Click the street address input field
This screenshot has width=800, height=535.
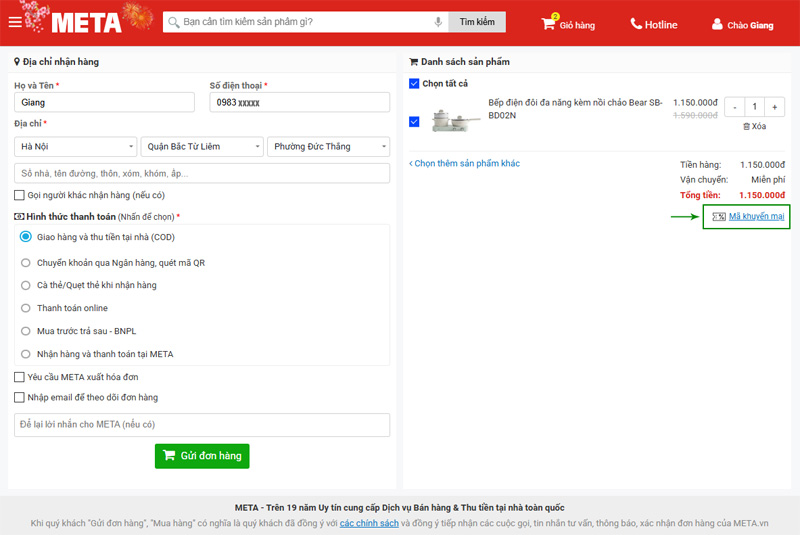[x=202, y=173]
